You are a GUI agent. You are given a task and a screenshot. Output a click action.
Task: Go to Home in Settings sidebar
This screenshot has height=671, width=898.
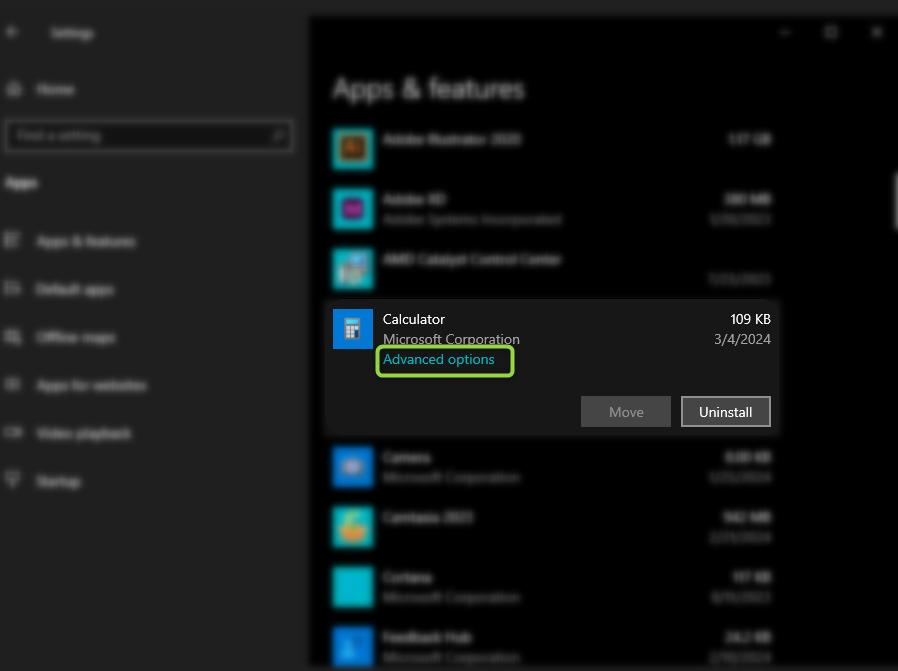(x=55, y=90)
